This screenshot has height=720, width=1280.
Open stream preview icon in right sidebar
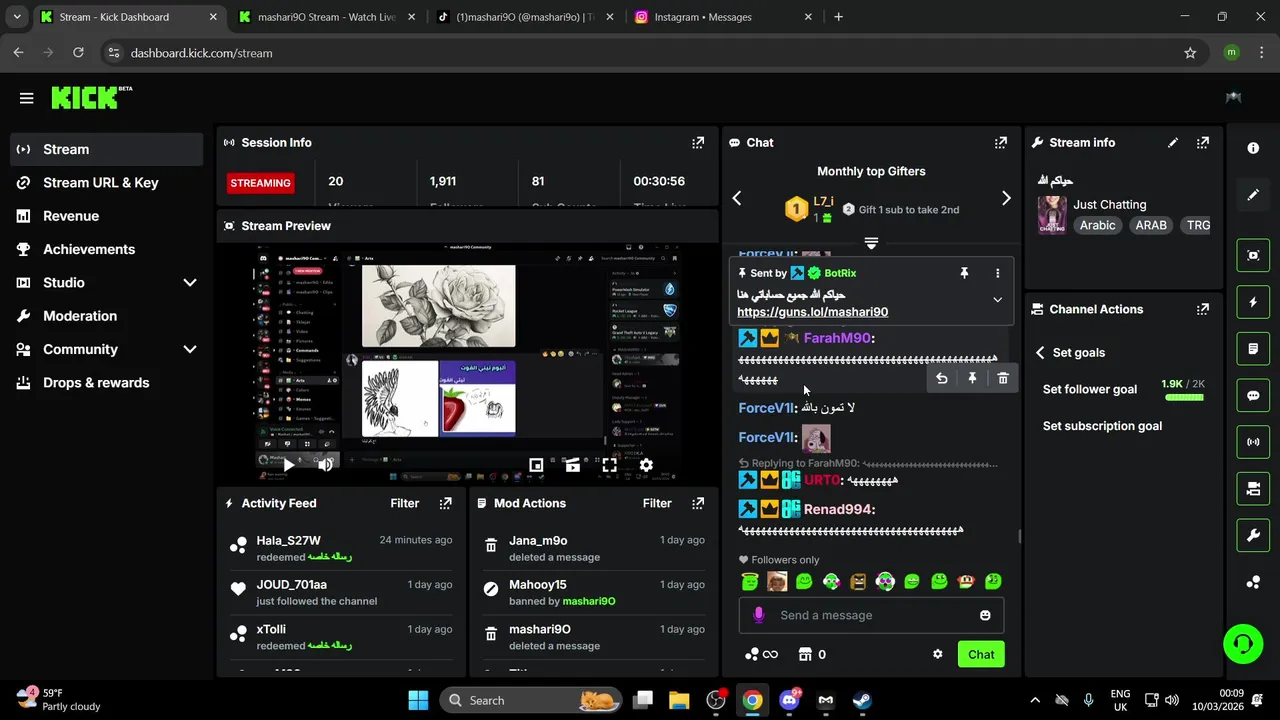[1253, 255]
